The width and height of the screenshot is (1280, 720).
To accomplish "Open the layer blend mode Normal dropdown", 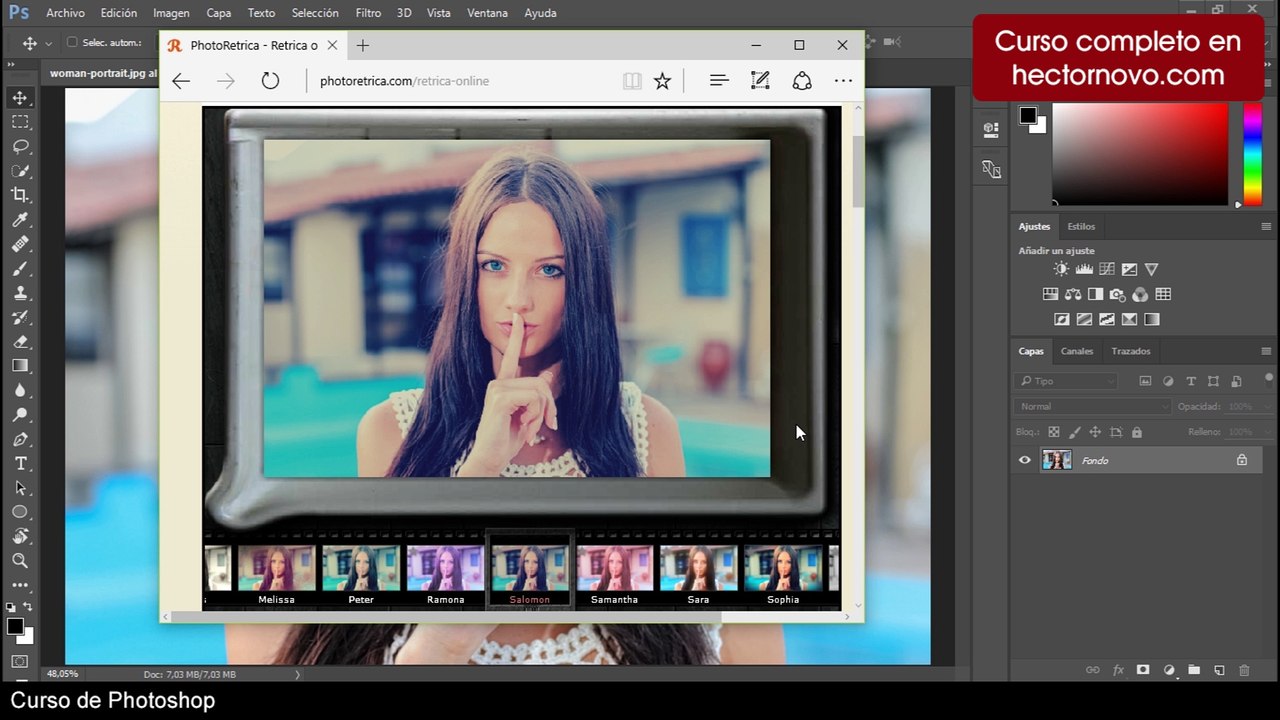I will tap(1092, 406).
